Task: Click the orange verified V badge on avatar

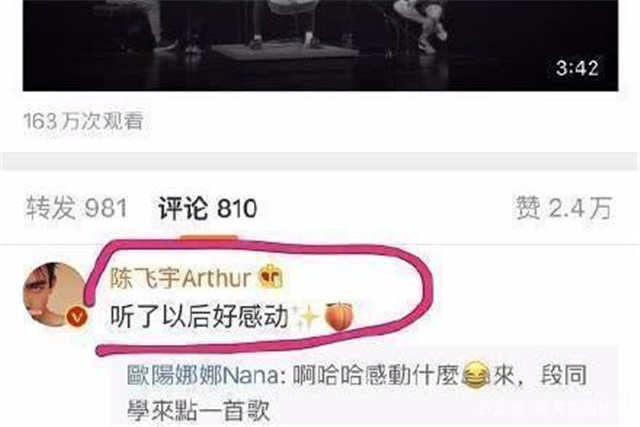Action: click(77, 316)
